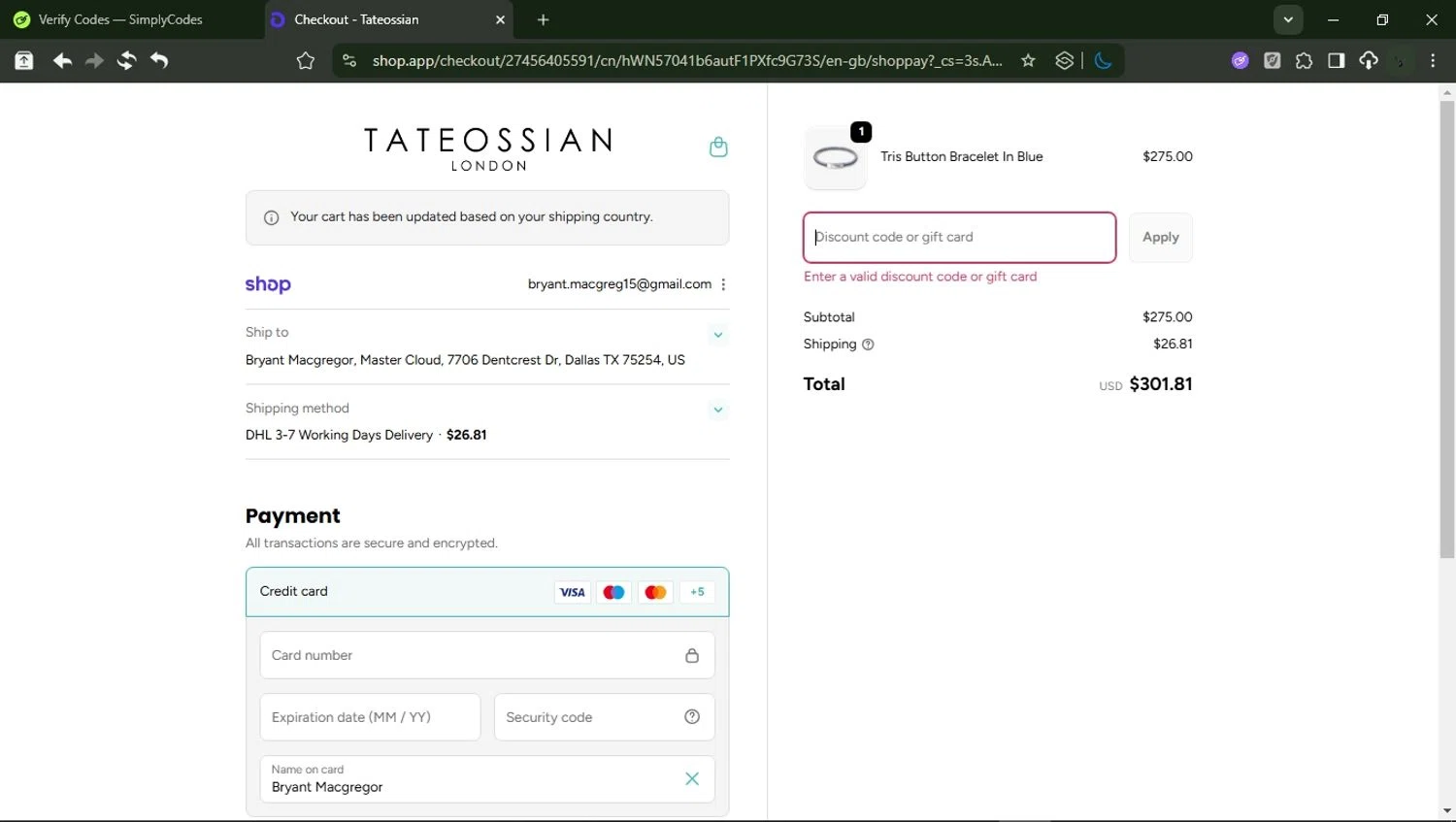This screenshot has height=822, width=1456.
Task: Focus the Discount code or gift card field
Action: coord(959,238)
